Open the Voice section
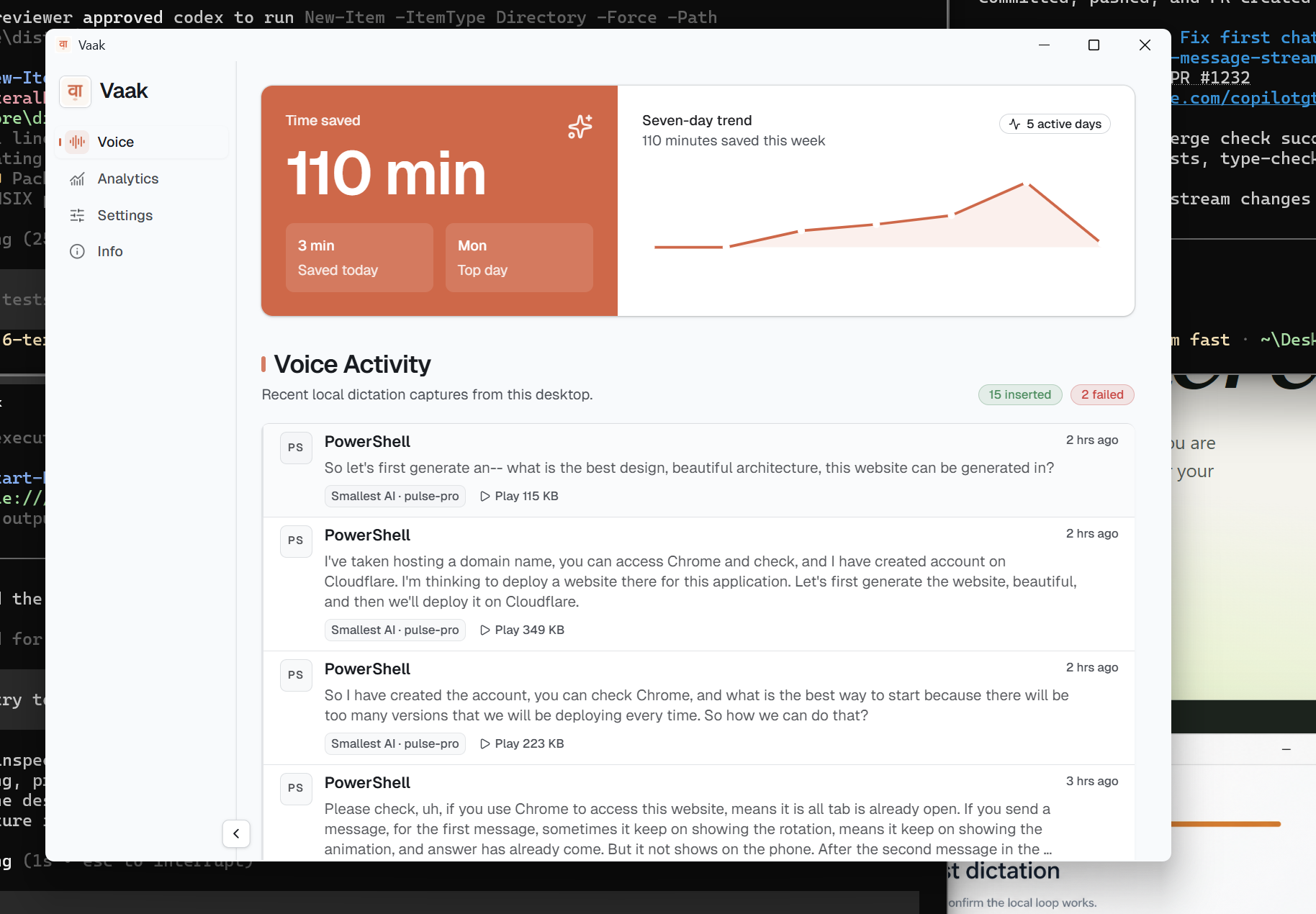The width and height of the screenshot is (1316, 914). [x=143, y=142]
